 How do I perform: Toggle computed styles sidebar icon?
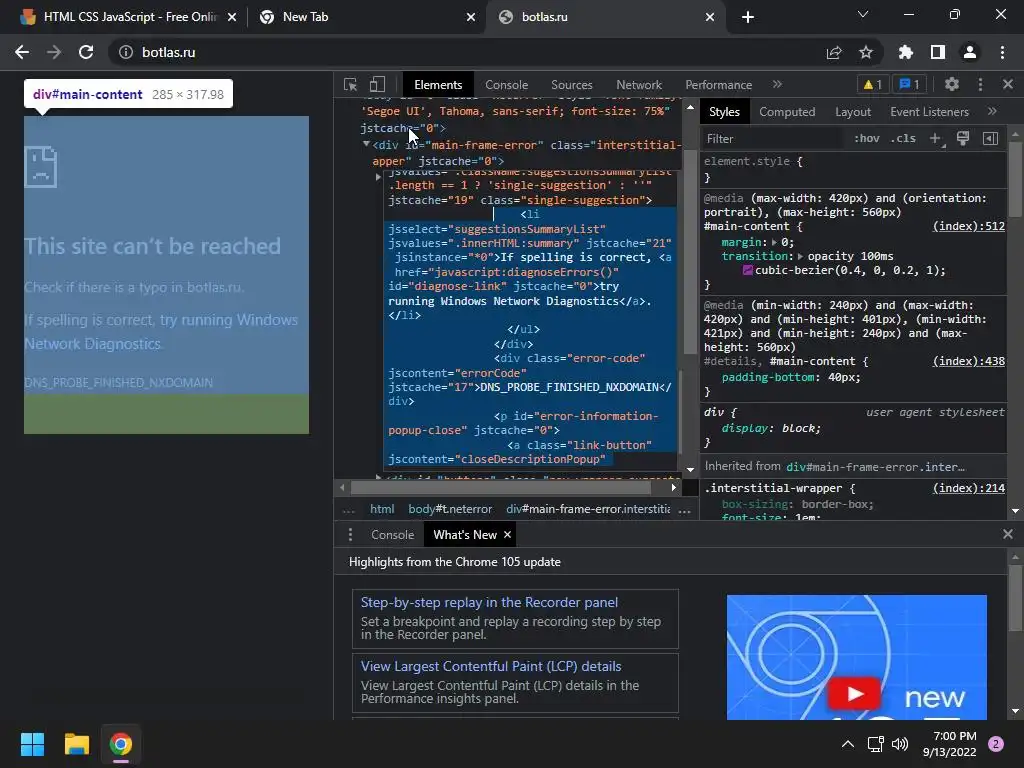click(991, 138)
